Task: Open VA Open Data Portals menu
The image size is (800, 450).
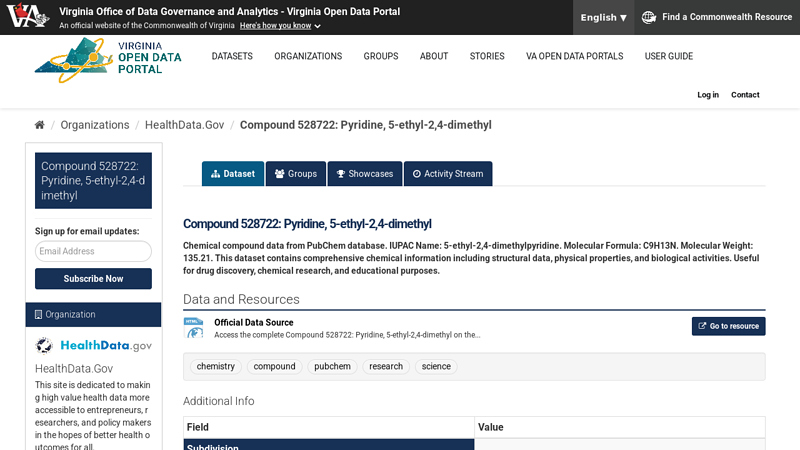Action: pyautogui.click(x=574, y=56)
